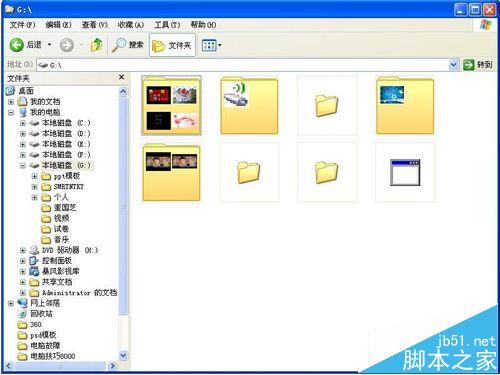Expand 我的文档 tree node
This screenshot has width=500, height=375.
[11, 102]
